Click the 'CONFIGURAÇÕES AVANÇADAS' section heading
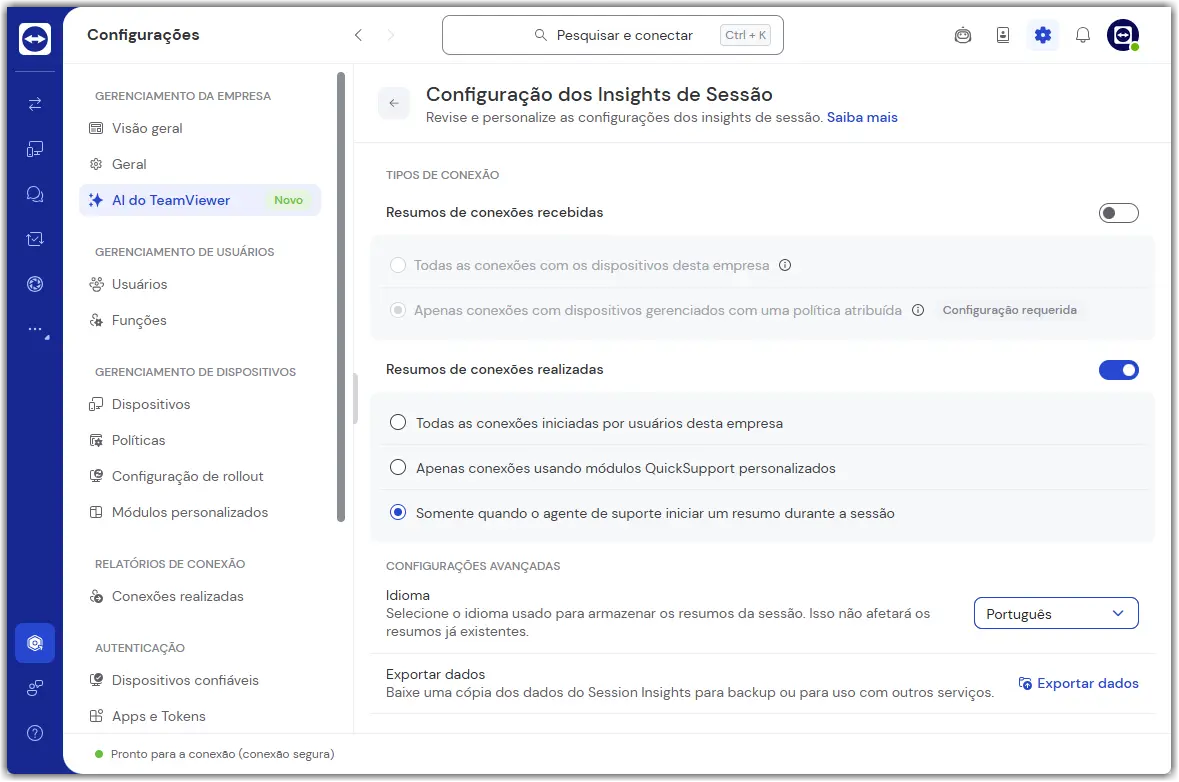1179x782 pixels. pos(473,566)
